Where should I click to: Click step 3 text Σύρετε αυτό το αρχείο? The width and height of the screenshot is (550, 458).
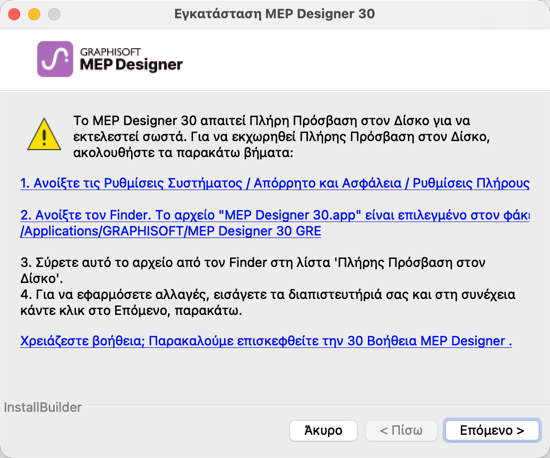253,270
